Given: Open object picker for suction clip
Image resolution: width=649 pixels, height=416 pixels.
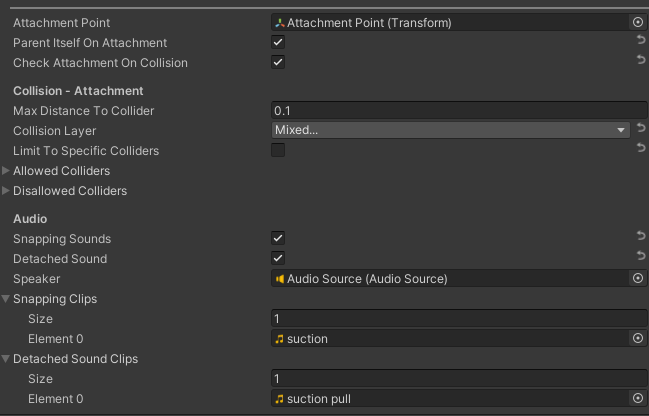Looking at the screenshot, I should click(638, 338).
